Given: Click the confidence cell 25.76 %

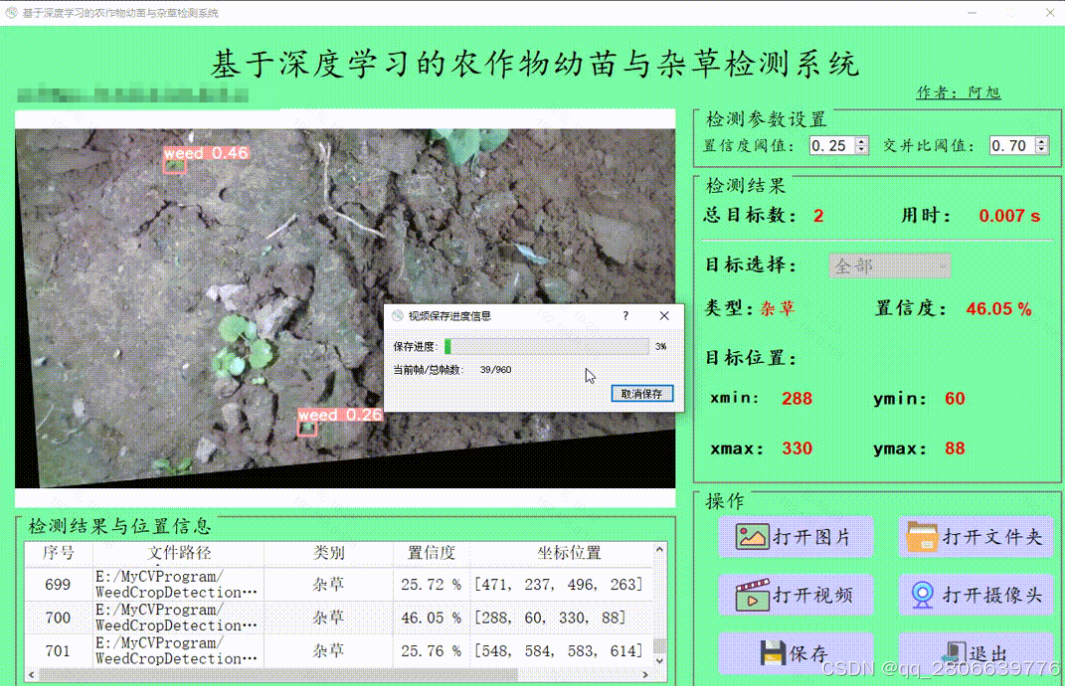Looking at the screenshot, I should click(x=431, y=651).
